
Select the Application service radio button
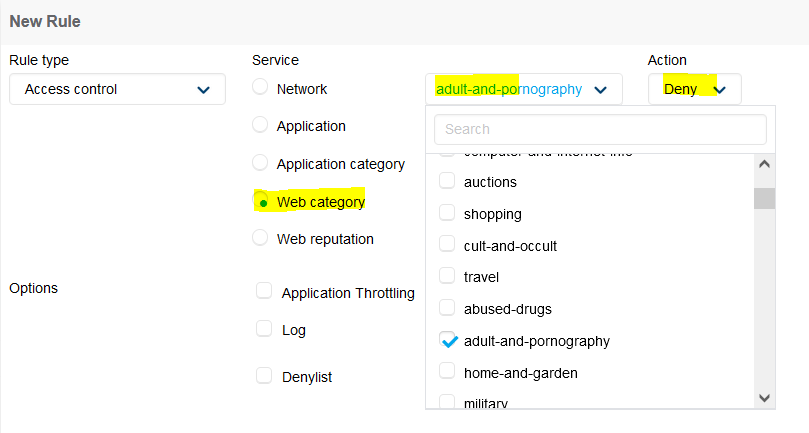click(260, 125)
